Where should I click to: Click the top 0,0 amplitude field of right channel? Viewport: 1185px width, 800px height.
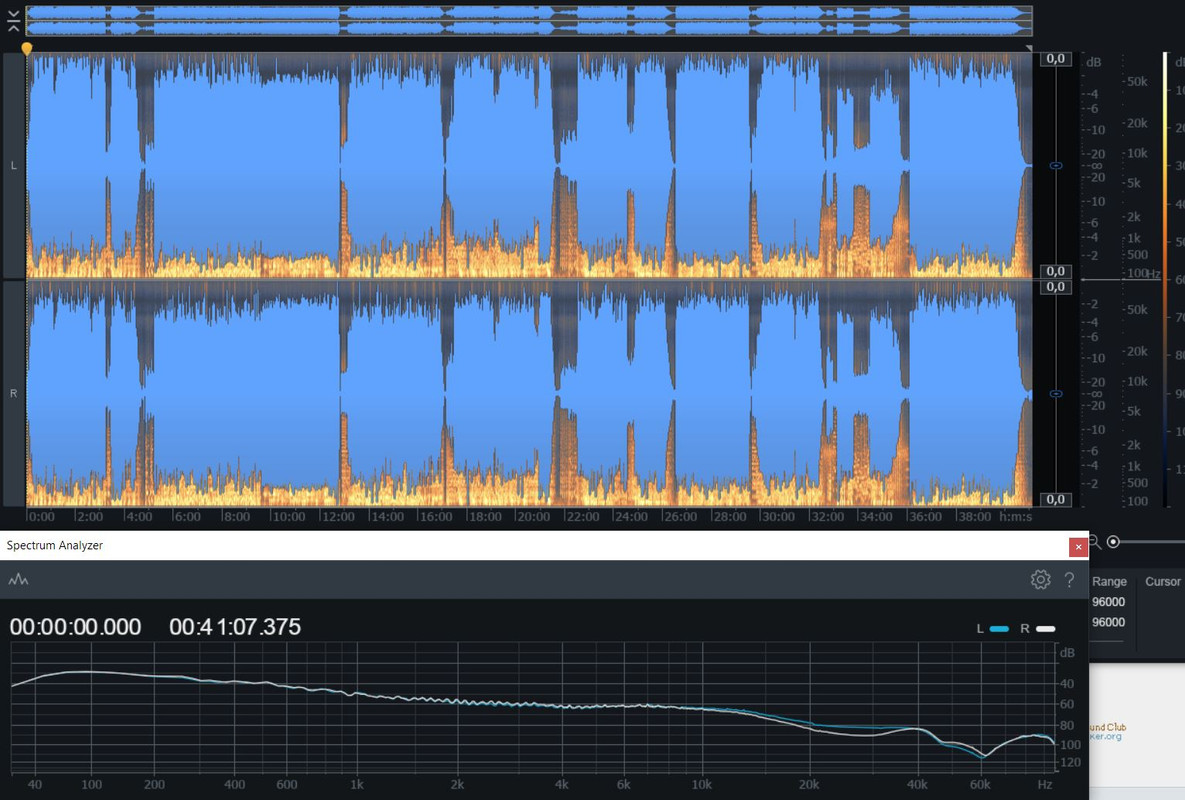pyautogui.click(x=1056, y=287)
